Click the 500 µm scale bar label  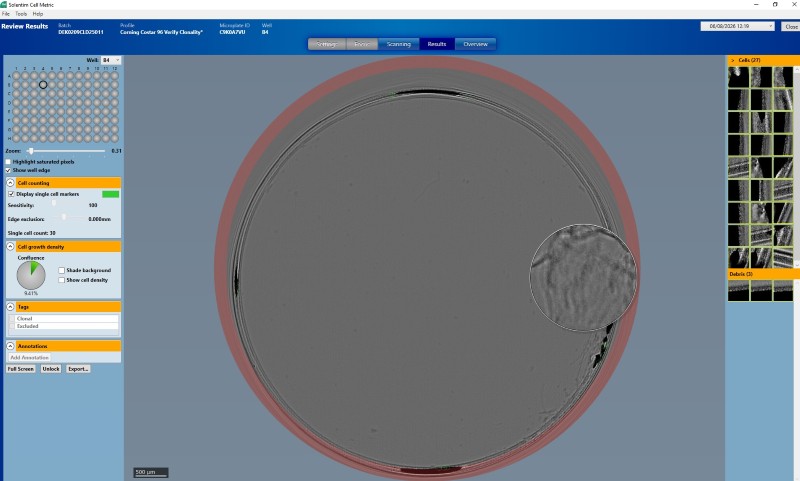[x=145, y=472]
